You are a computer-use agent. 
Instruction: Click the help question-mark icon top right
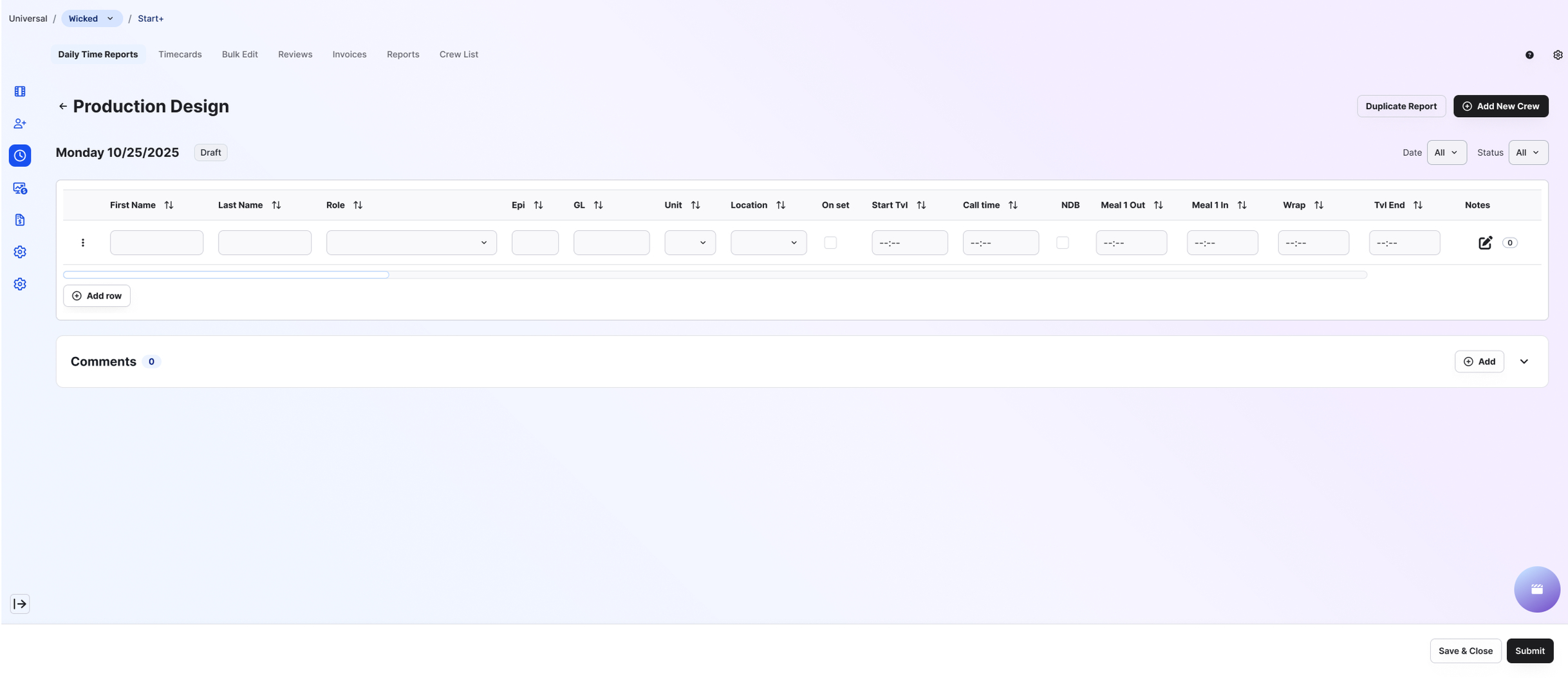[x=1529, y=55]
